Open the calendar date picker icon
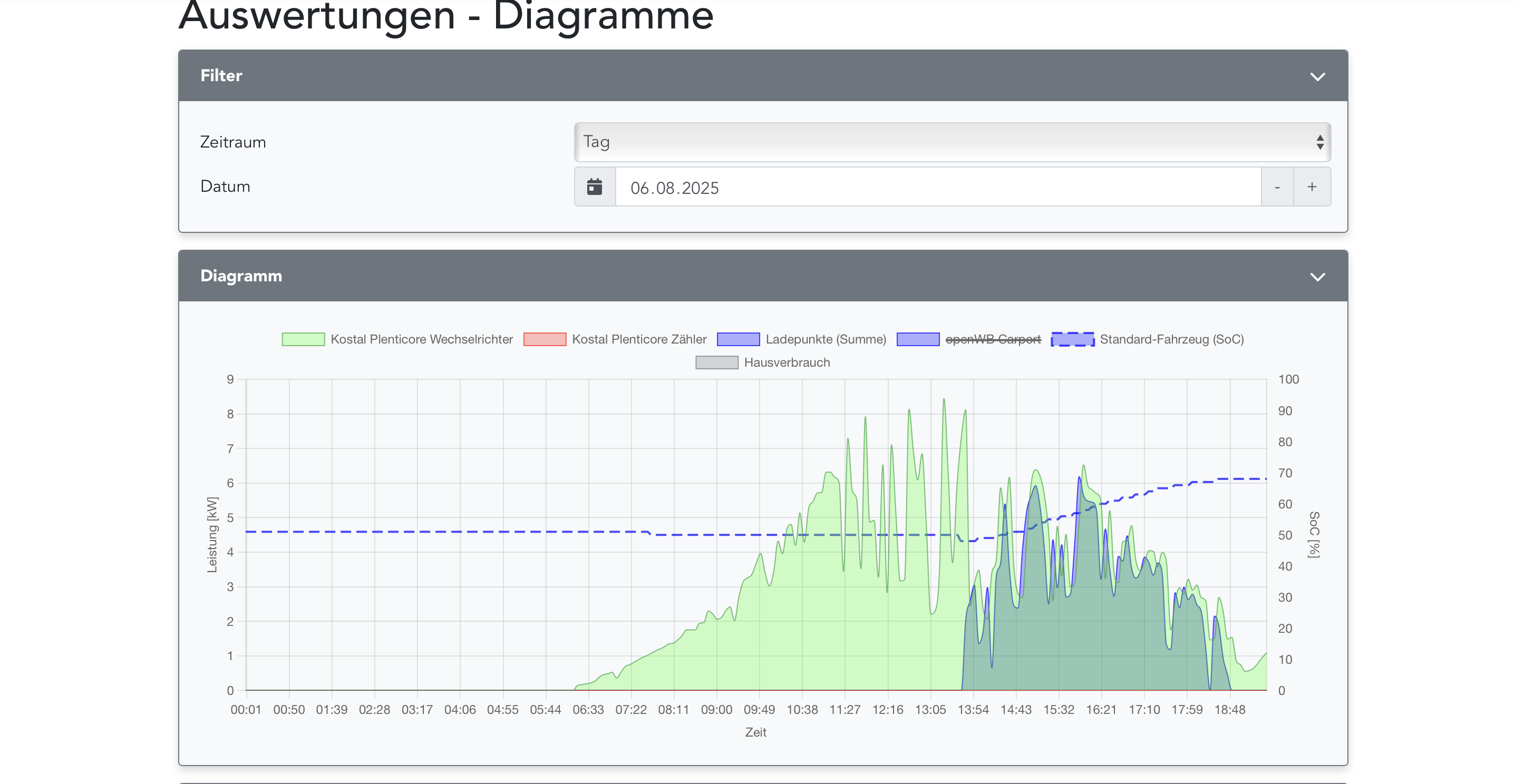This screenshot has height=784, width=1515. (x=595, y=187)
